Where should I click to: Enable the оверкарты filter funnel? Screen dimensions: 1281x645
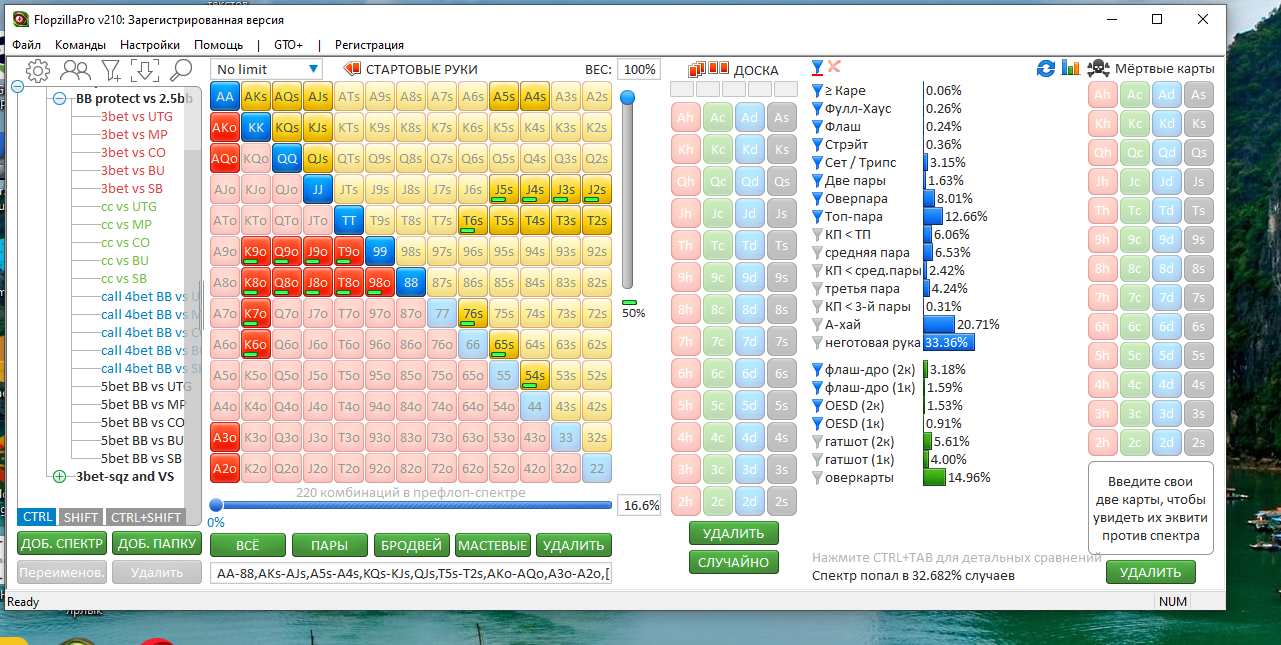click(x=817, y=478)
